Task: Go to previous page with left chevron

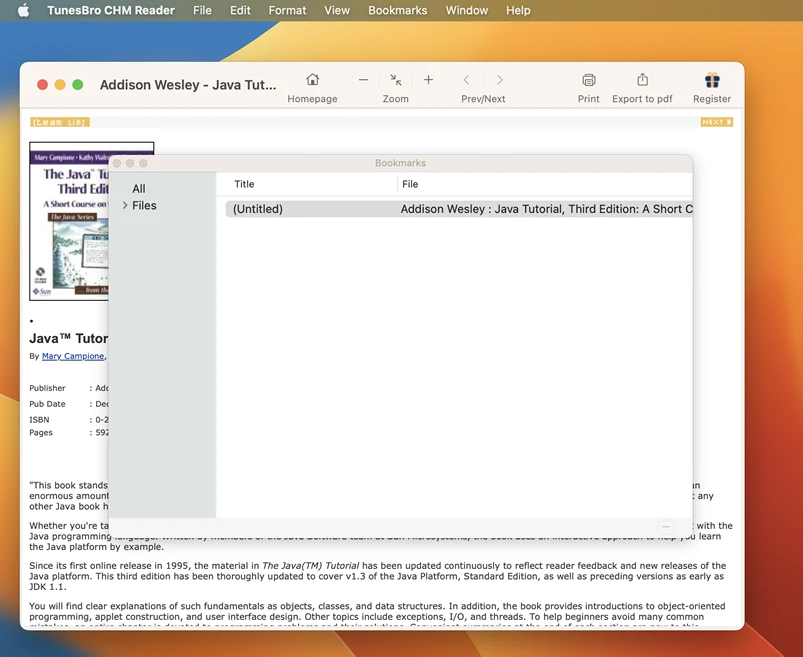Action: pos(466,79)
